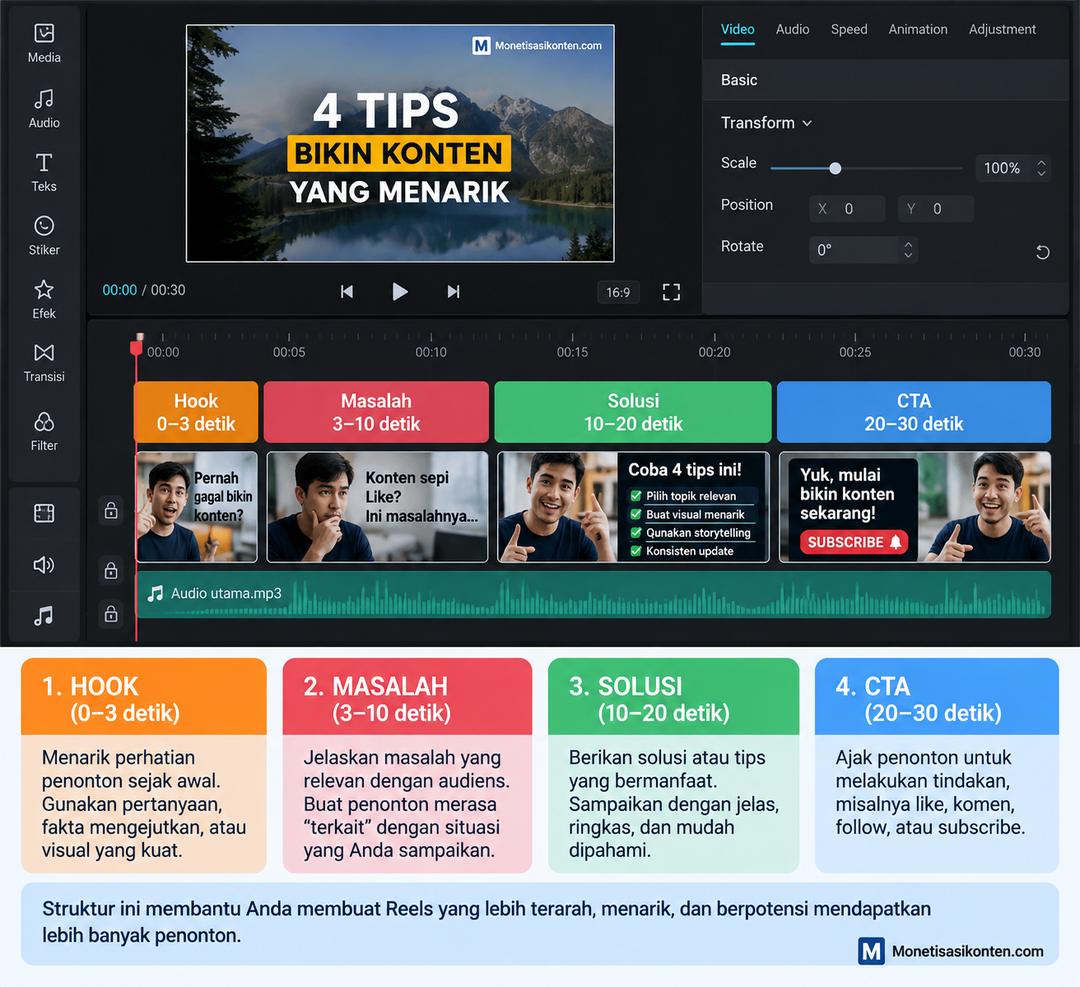Click the Rotate 0° input field

click(x=864, y=249)
